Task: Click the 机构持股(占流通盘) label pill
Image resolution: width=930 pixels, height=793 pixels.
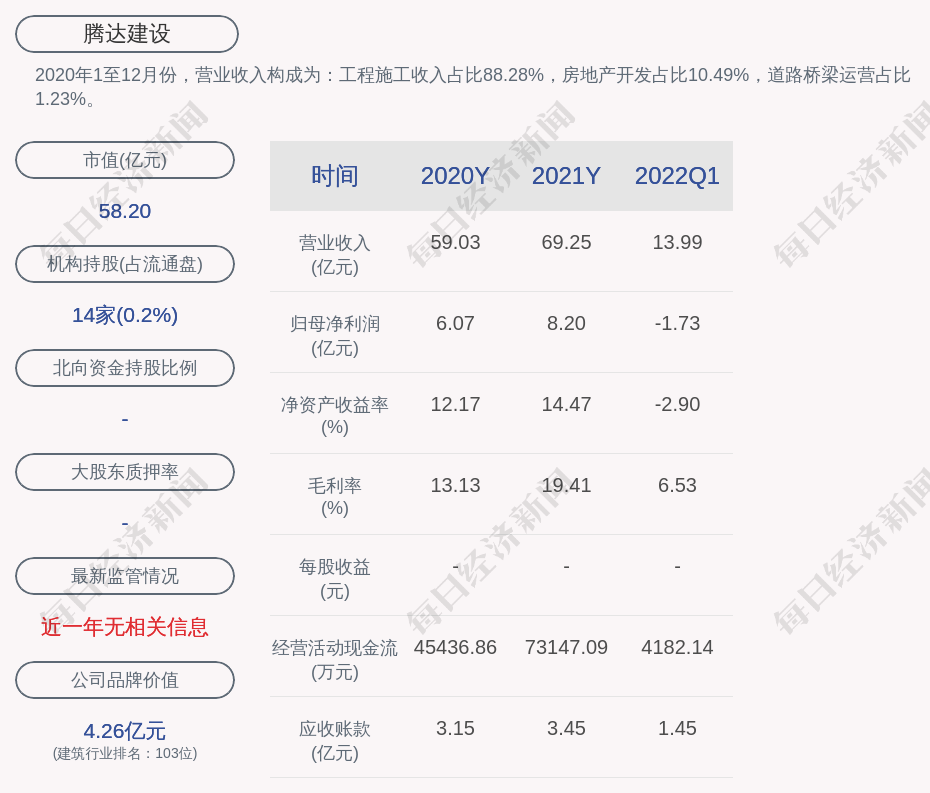Action: tap(125, 264)
